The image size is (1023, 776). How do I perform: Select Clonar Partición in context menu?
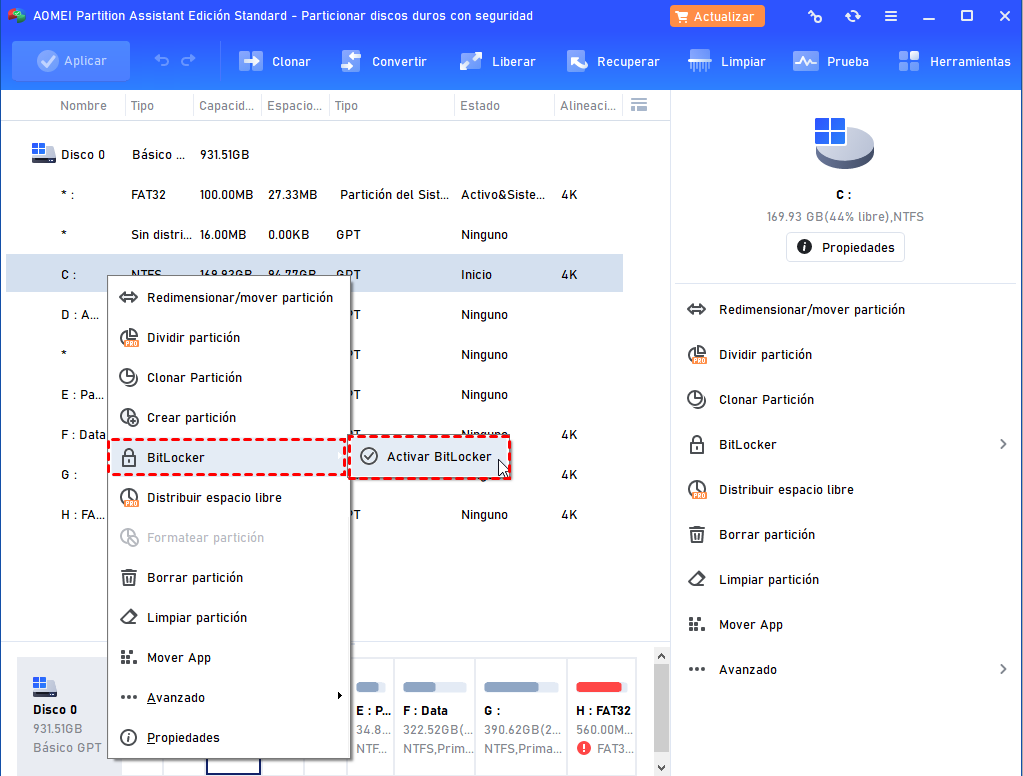click(229, 377)
